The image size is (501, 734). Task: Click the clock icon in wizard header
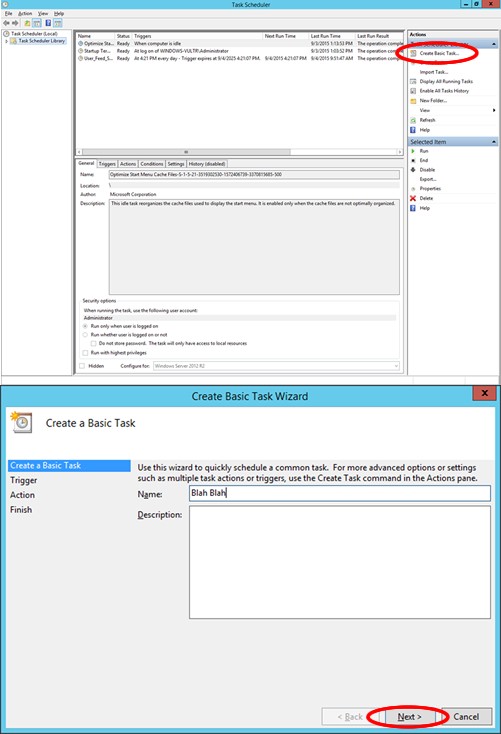tap(21, 423)
